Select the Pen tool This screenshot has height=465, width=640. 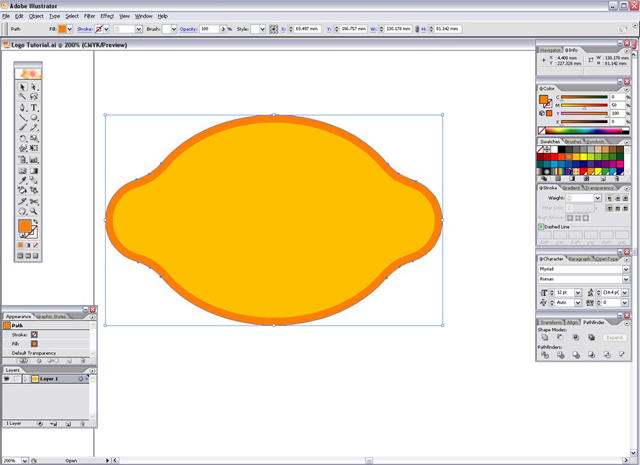22,108
